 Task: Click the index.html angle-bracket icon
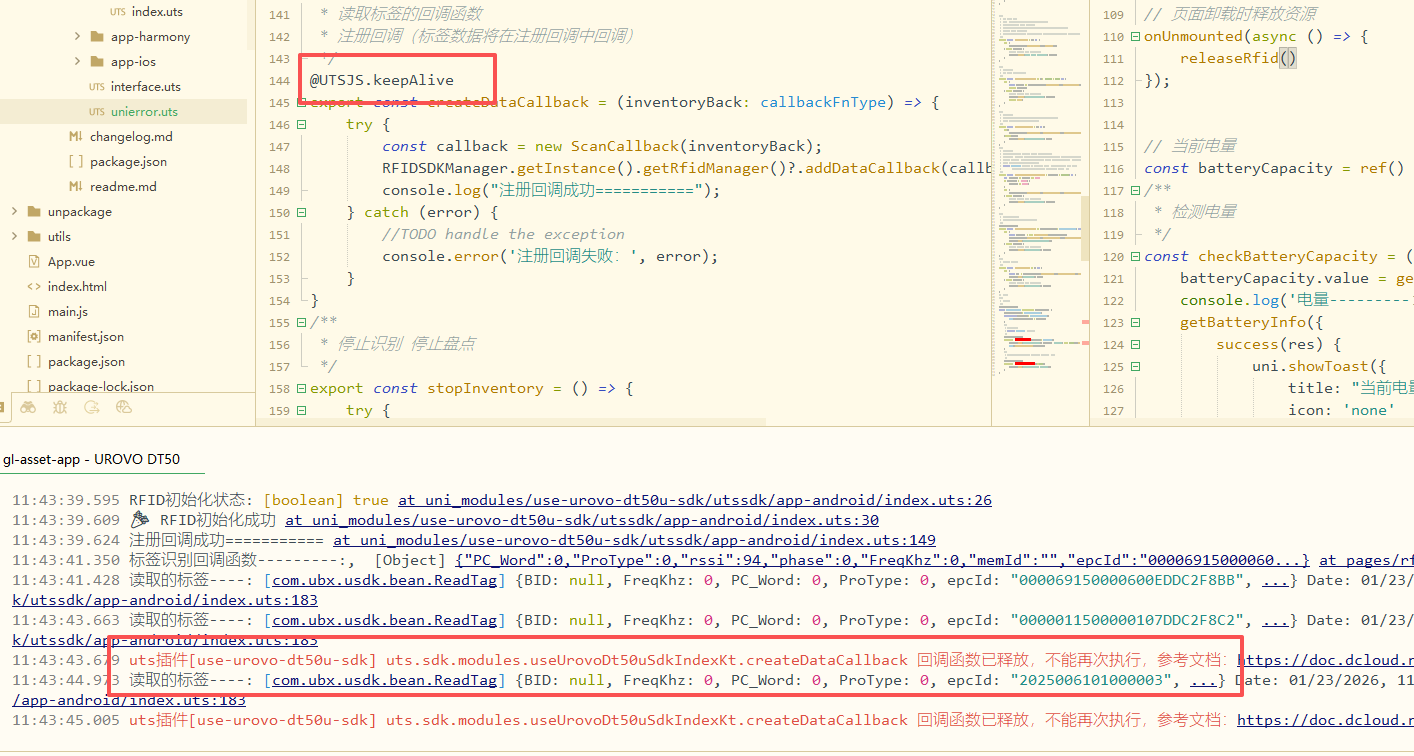34,287
